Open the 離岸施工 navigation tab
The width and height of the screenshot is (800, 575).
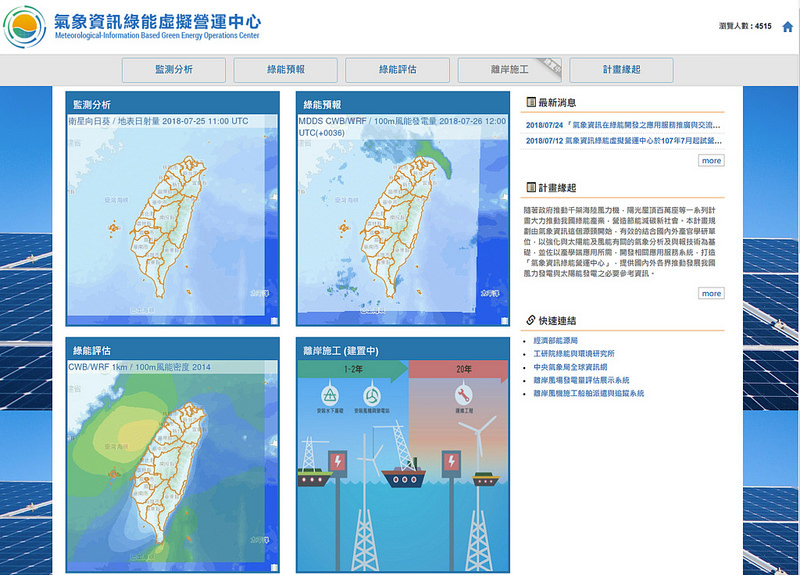tap(509, 70)
